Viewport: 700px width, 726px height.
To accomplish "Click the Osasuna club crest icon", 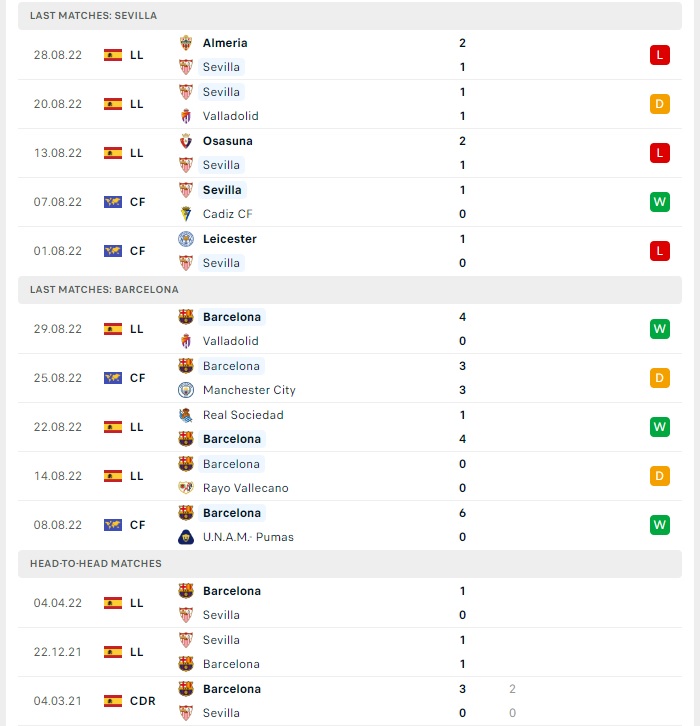I will tap(186, 141).
